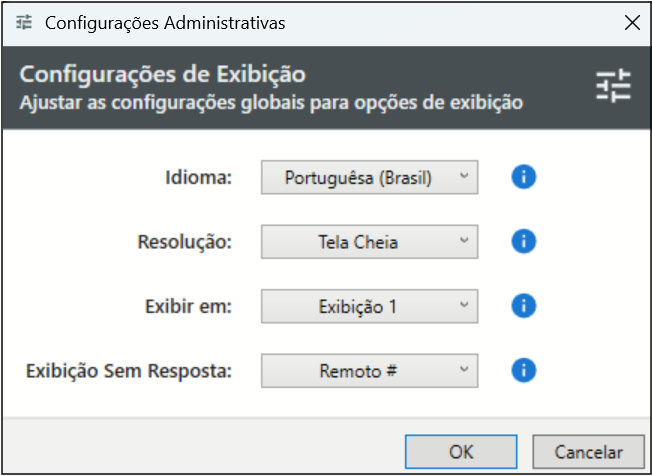
Task: Click the Configurações de Exibição heading
Action: tap(162, 75)
